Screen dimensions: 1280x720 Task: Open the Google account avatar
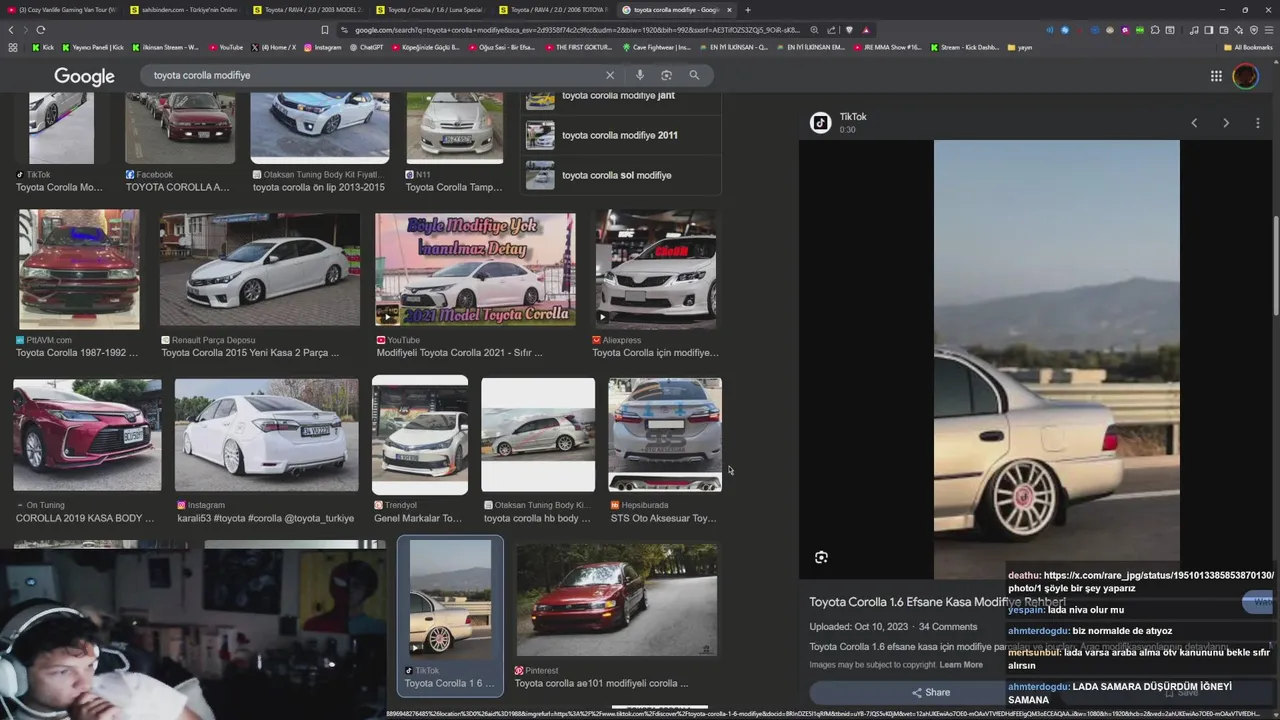pos(1245,76)
